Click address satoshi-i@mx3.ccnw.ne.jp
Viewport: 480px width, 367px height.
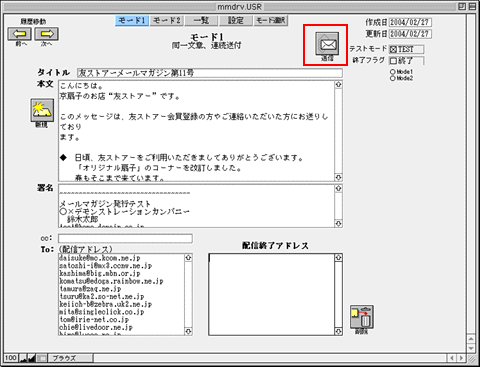pos(106,266)
